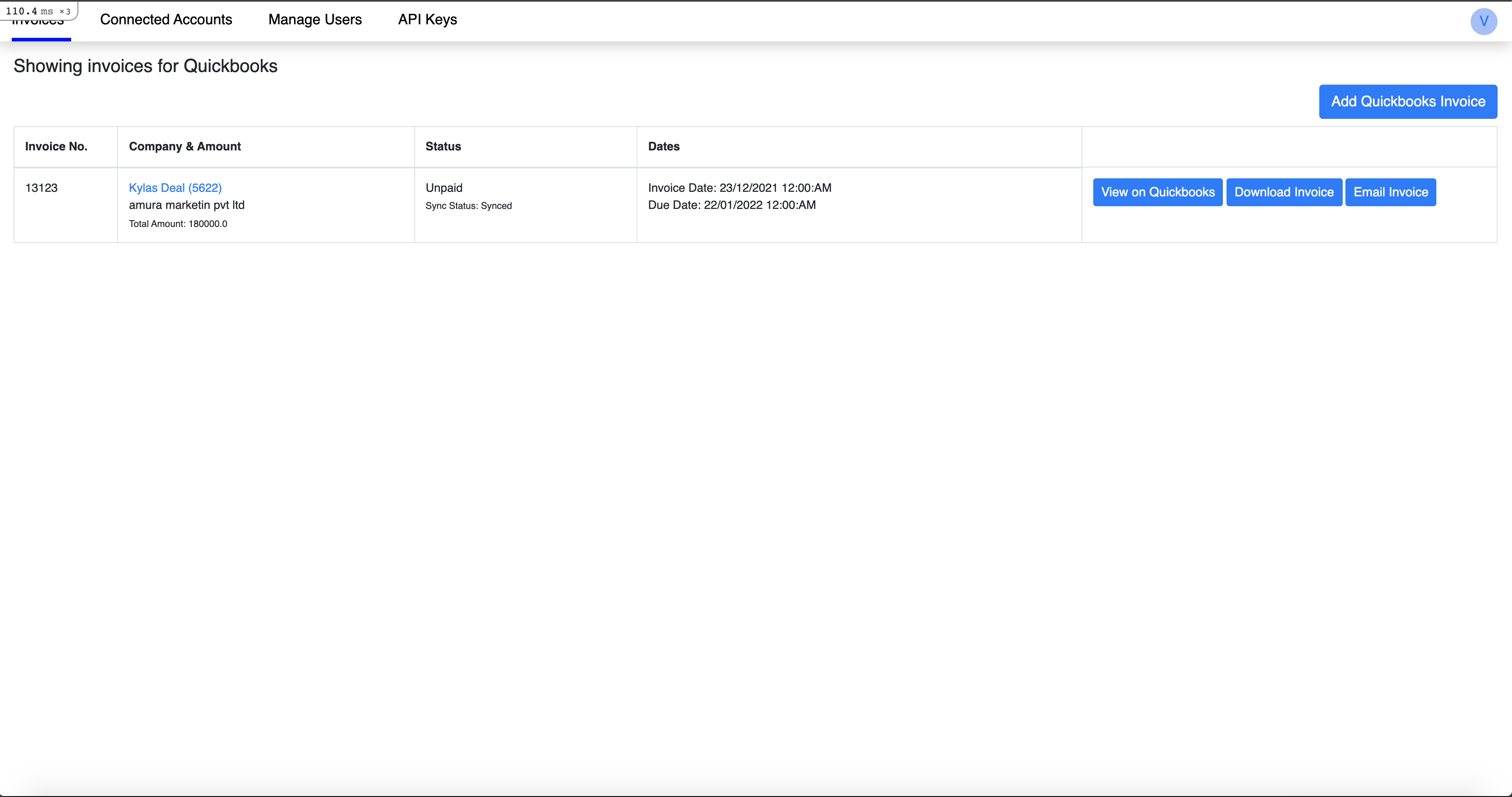Click the Unpaid status label
1512x797 pixels.
444,187
